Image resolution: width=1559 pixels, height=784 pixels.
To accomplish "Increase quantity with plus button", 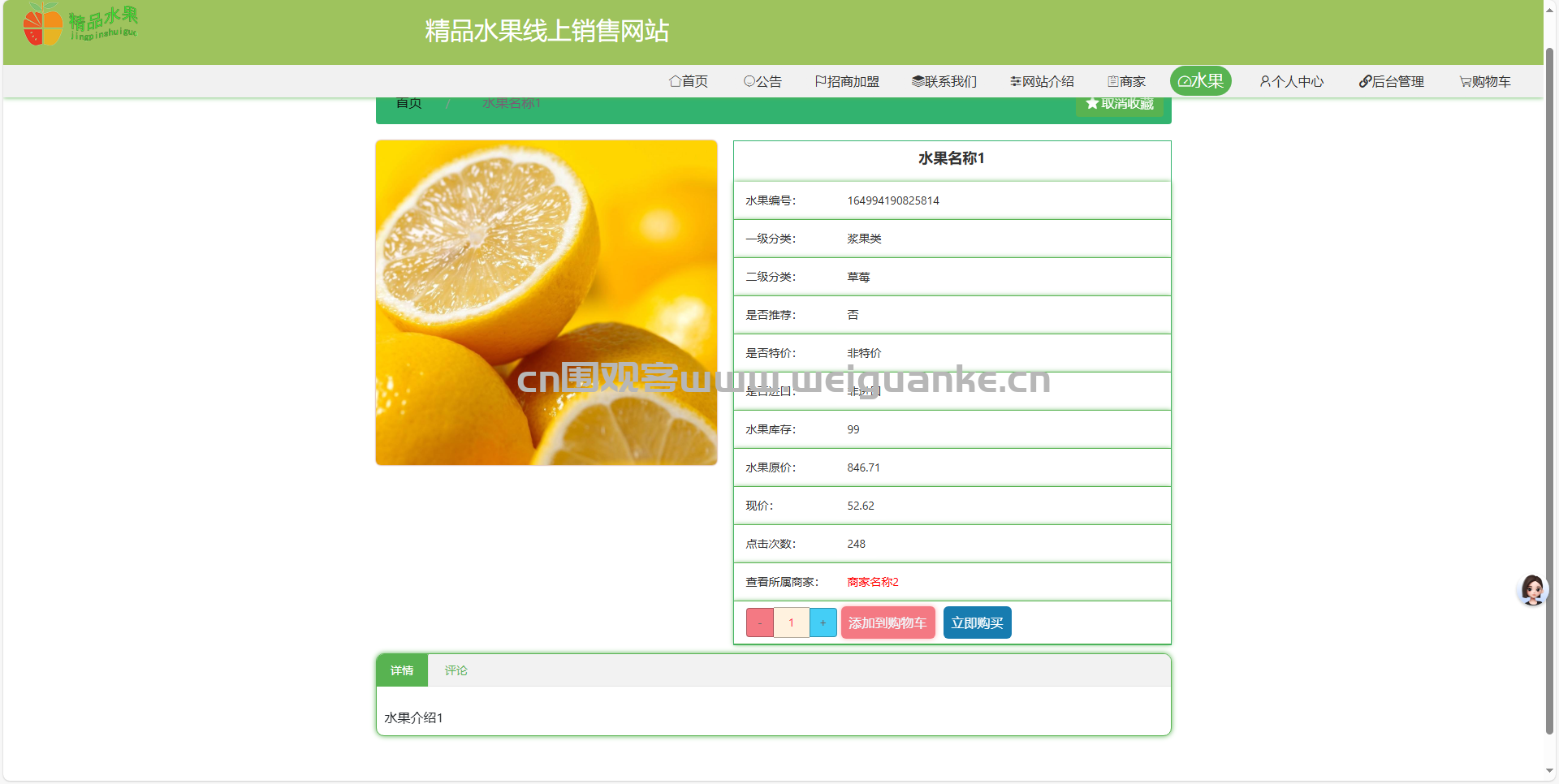I will tap(823, 622).
